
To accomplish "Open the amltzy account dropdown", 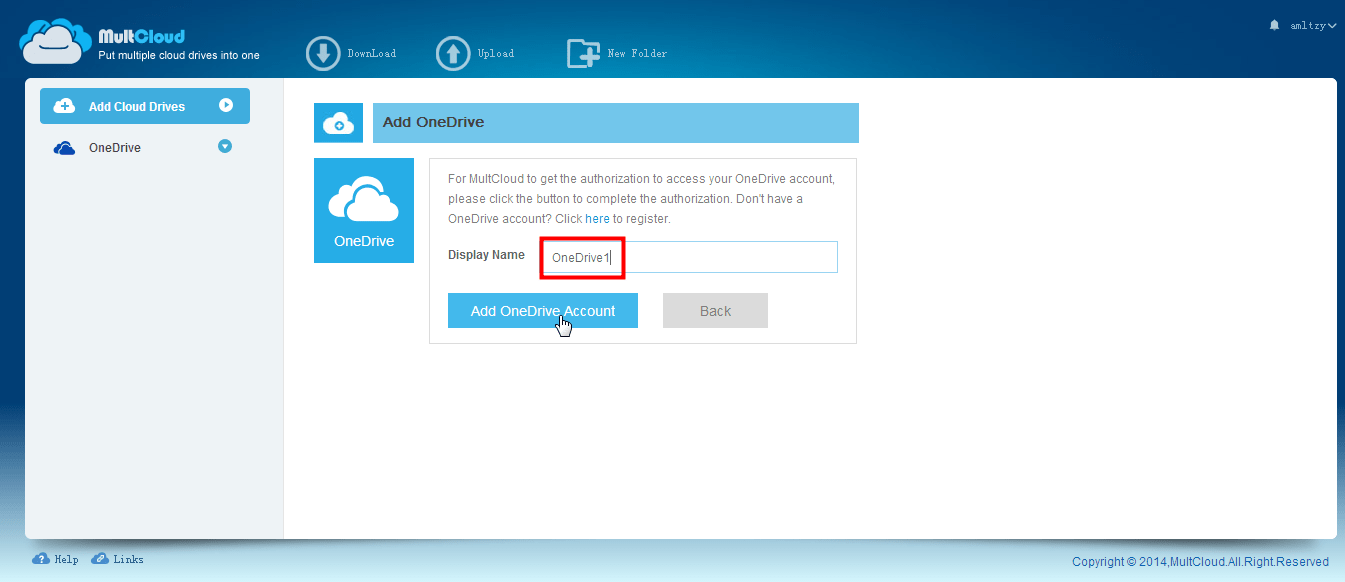I will coord(1313,26).
